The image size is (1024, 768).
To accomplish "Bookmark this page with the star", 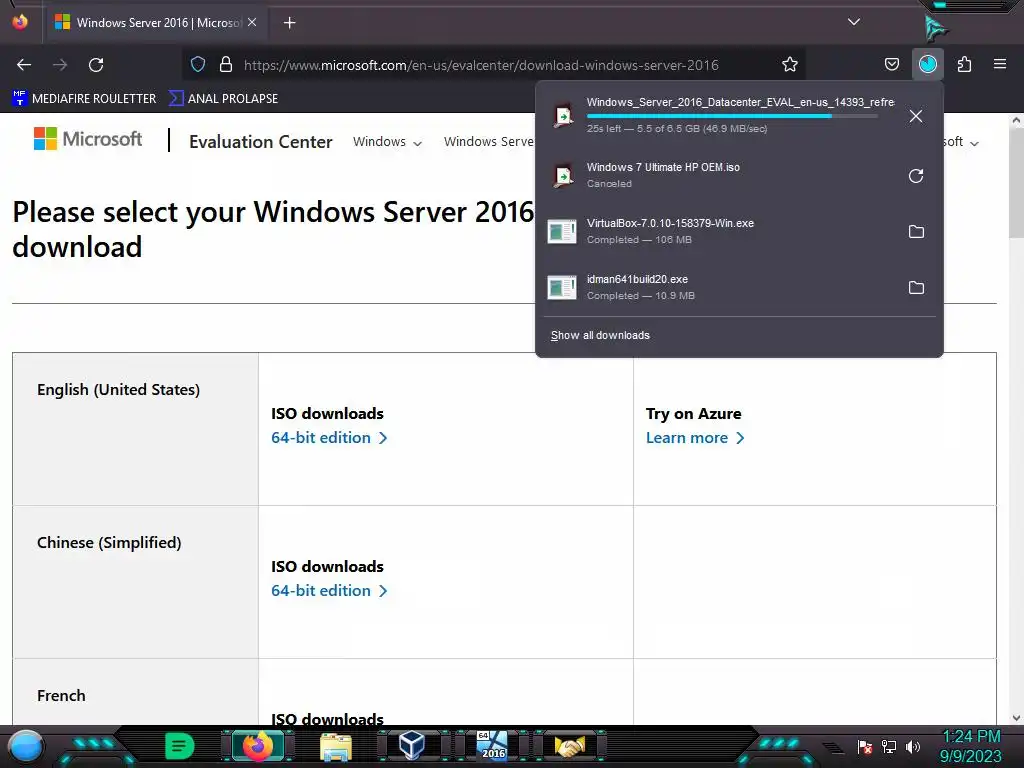I will [x=790, y=64].
